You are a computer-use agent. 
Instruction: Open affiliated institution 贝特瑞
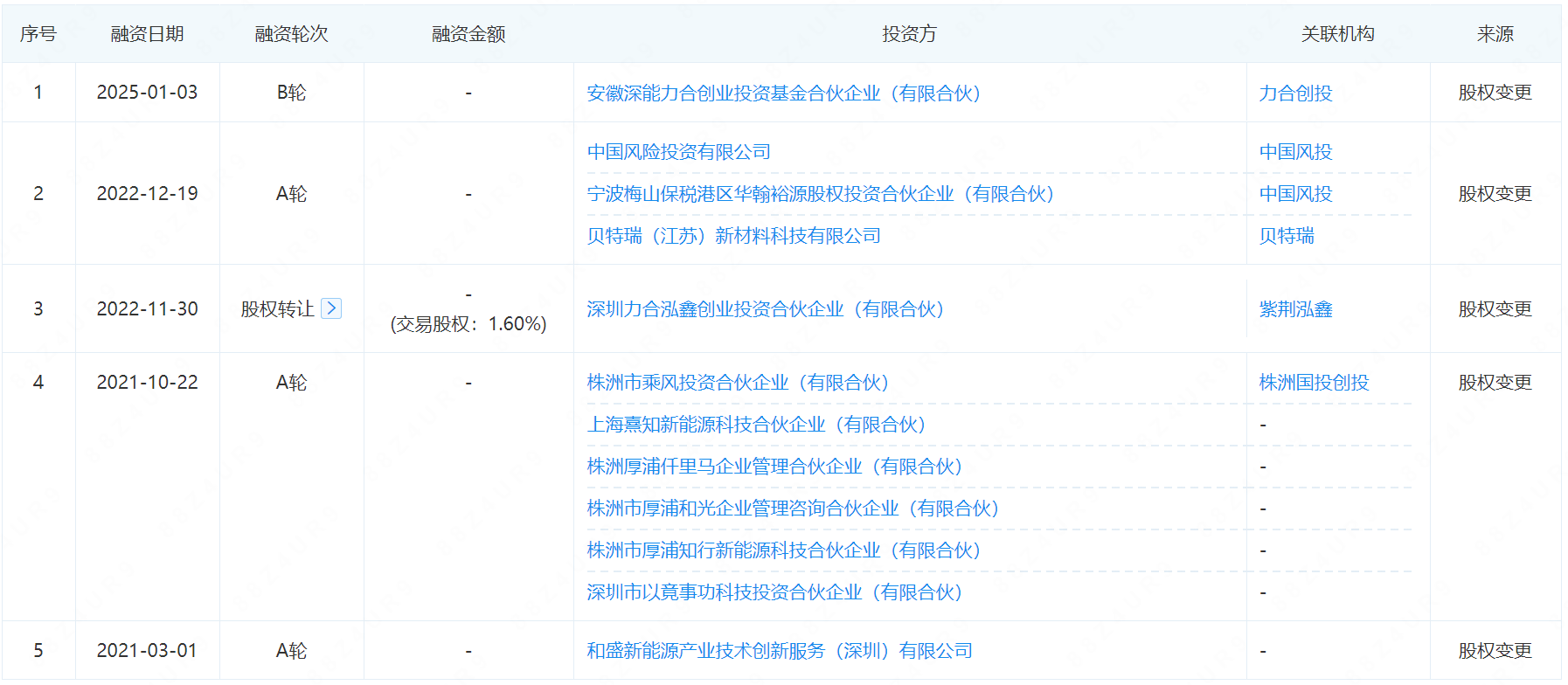pyautogui.click(x=1287, y=236)
